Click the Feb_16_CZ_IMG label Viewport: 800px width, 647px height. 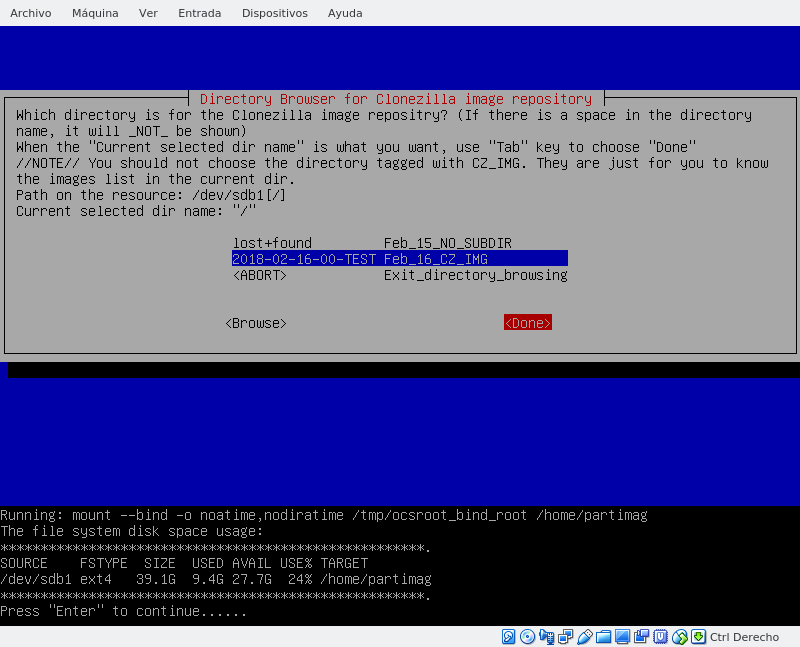(436, 259)
